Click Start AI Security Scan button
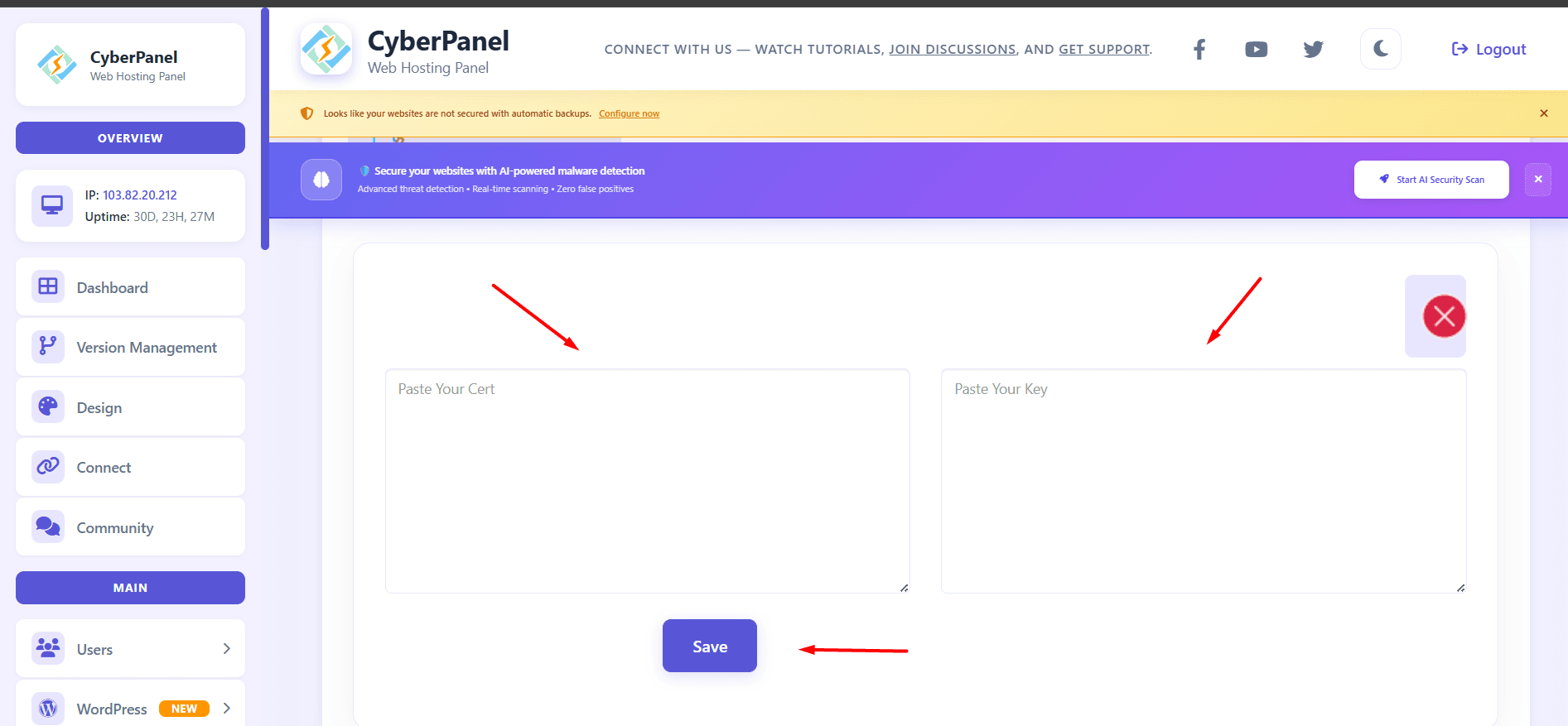Viewport: 1568px width, 726px height. [x=1431, y=180]
